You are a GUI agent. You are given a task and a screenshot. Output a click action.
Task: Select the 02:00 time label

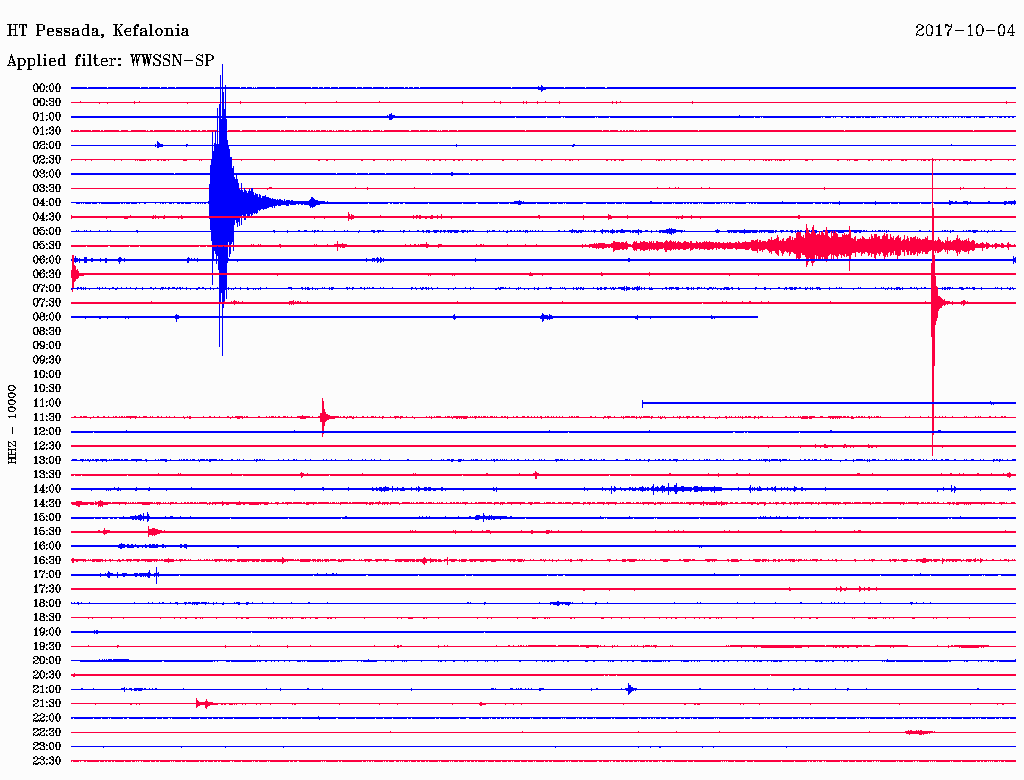pos(47,146)
